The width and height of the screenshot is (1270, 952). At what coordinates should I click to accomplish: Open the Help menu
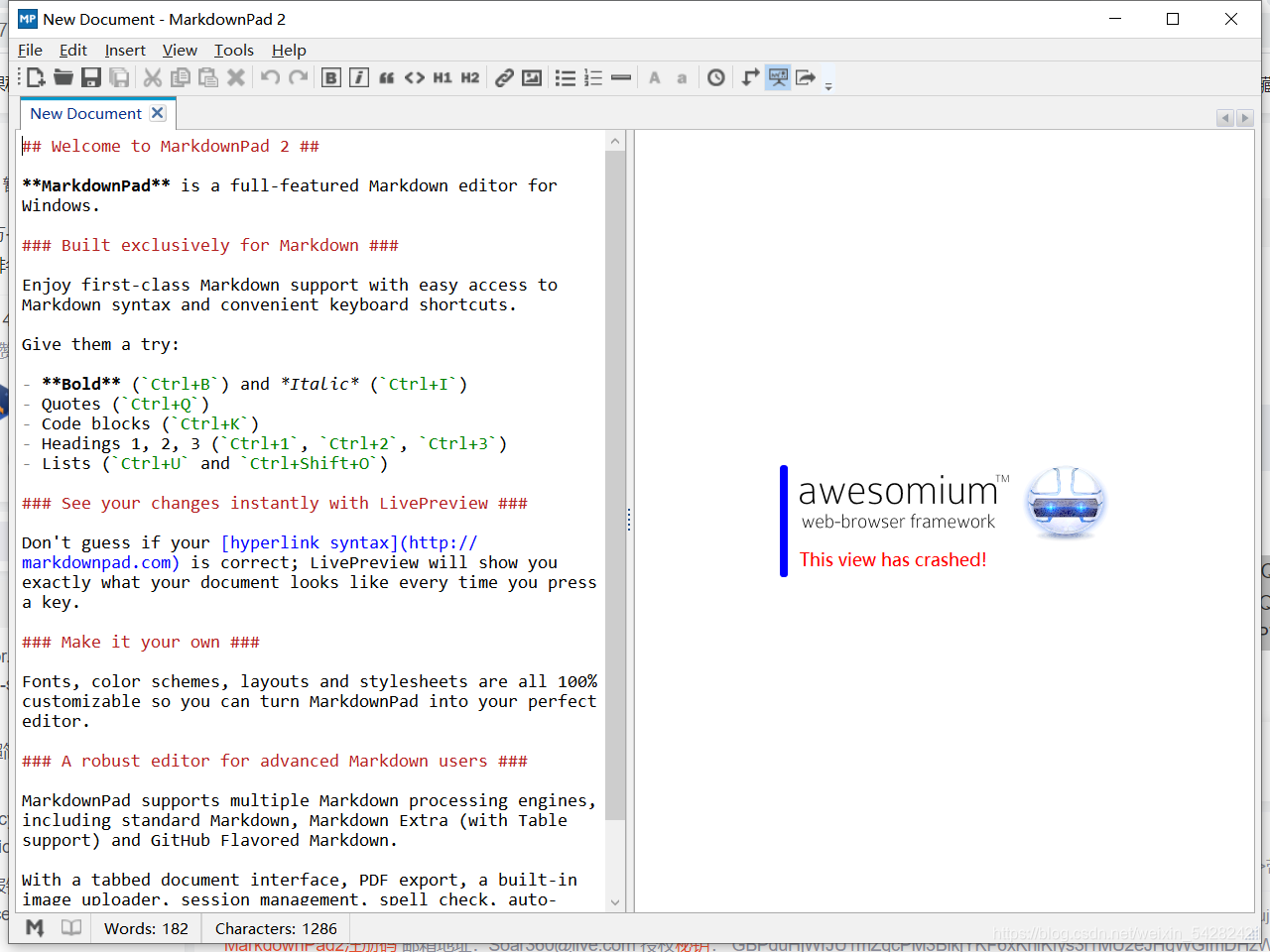289,50
